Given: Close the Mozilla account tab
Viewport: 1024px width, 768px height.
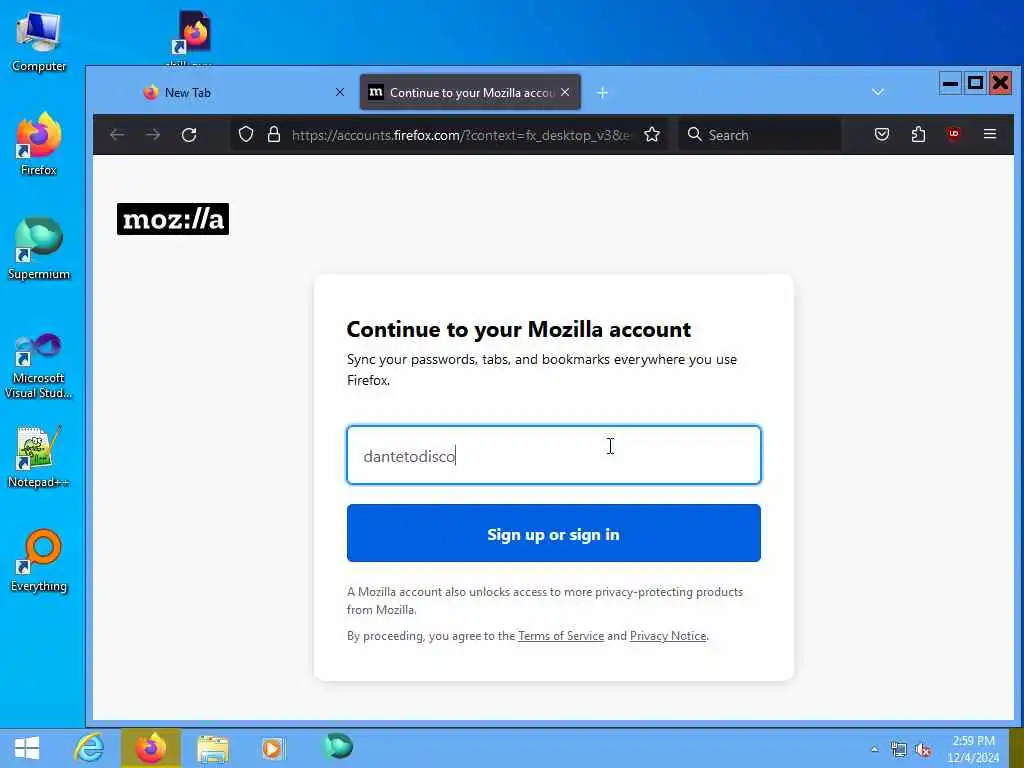Looking at the screenshot, I should [565, 92].
